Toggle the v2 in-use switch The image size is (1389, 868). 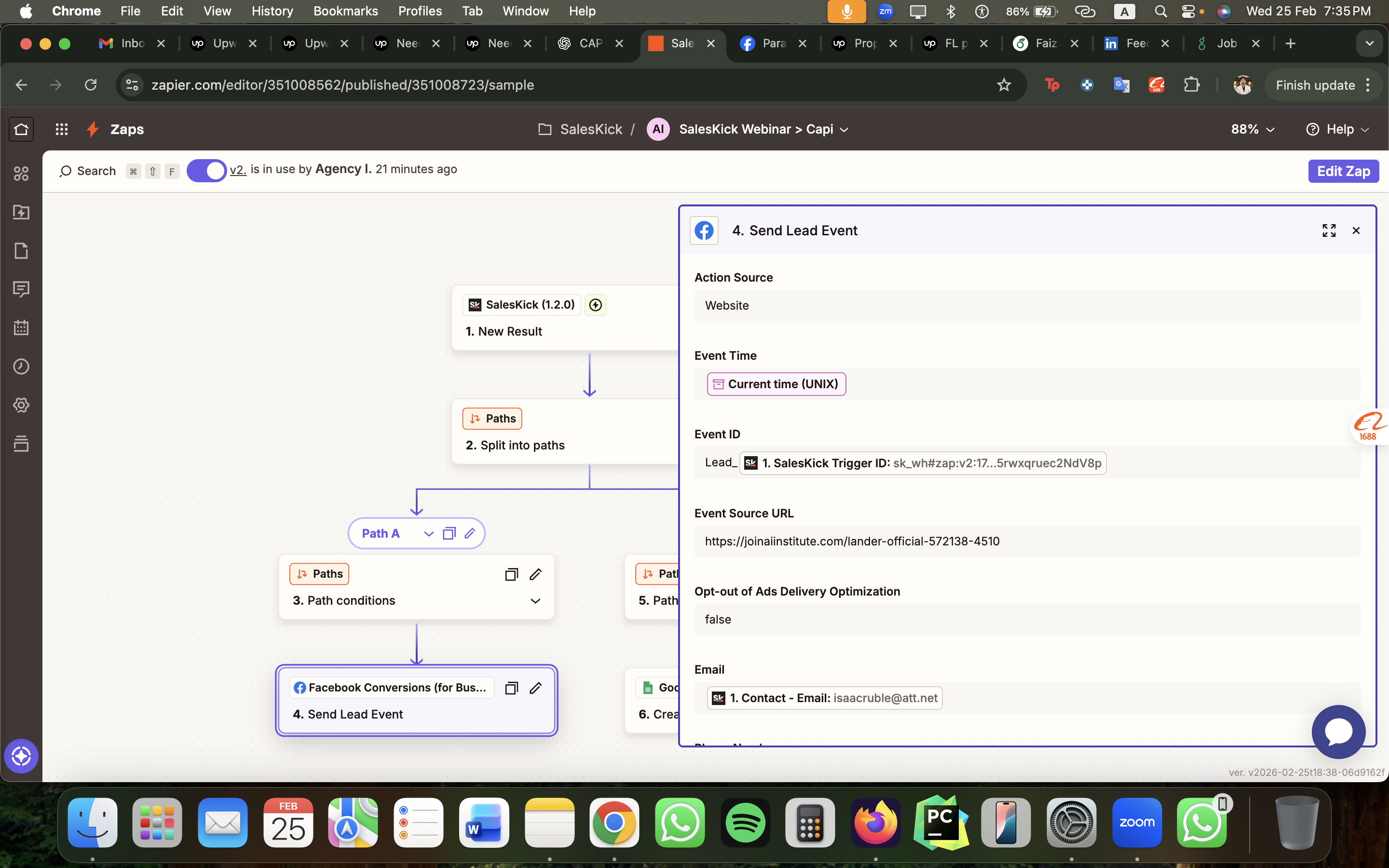206,171
